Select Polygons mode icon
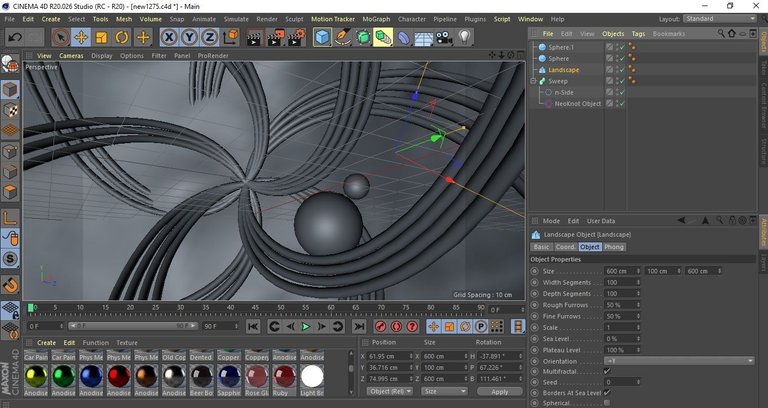This screenshot has width=768, height=408. pos(10,192)
